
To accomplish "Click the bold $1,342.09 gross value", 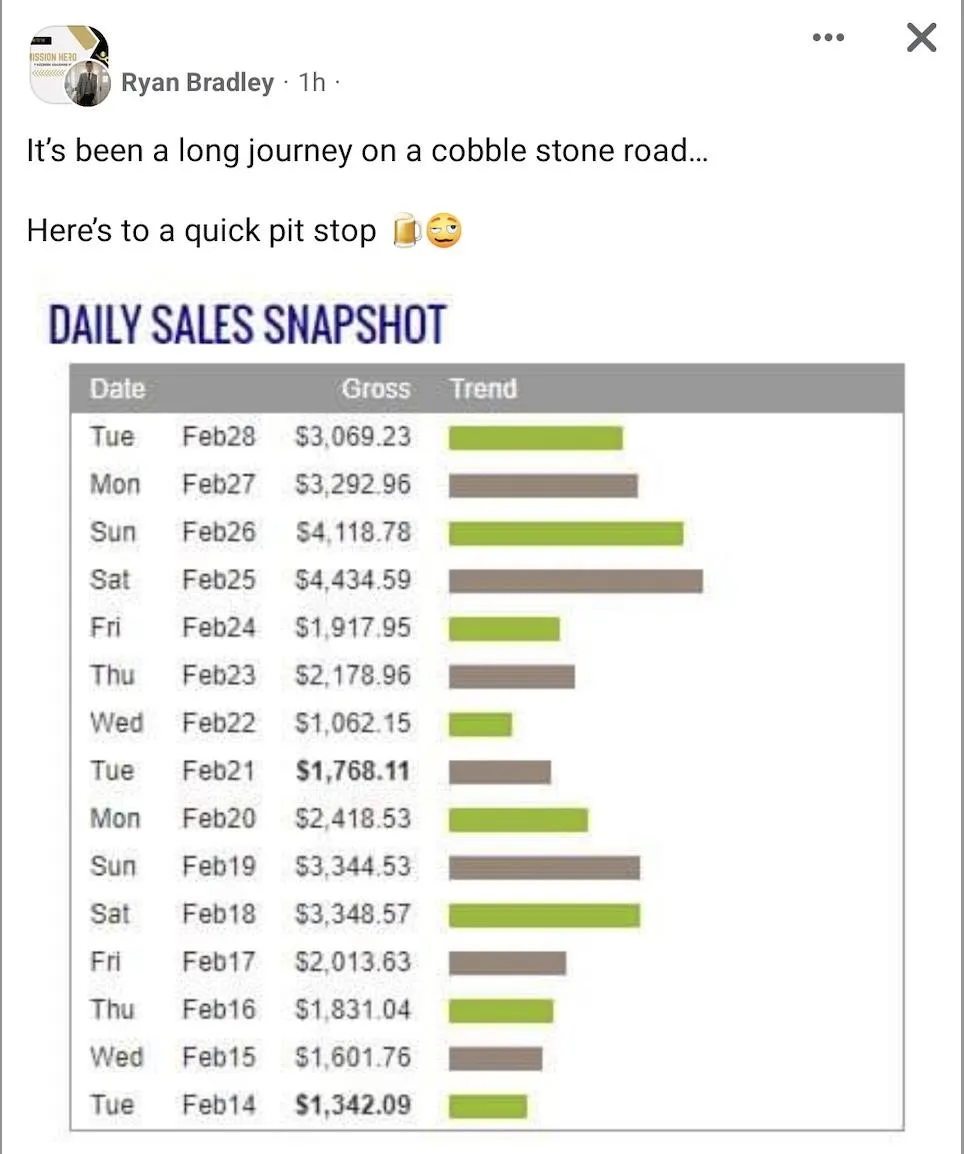I will 353,1105.
